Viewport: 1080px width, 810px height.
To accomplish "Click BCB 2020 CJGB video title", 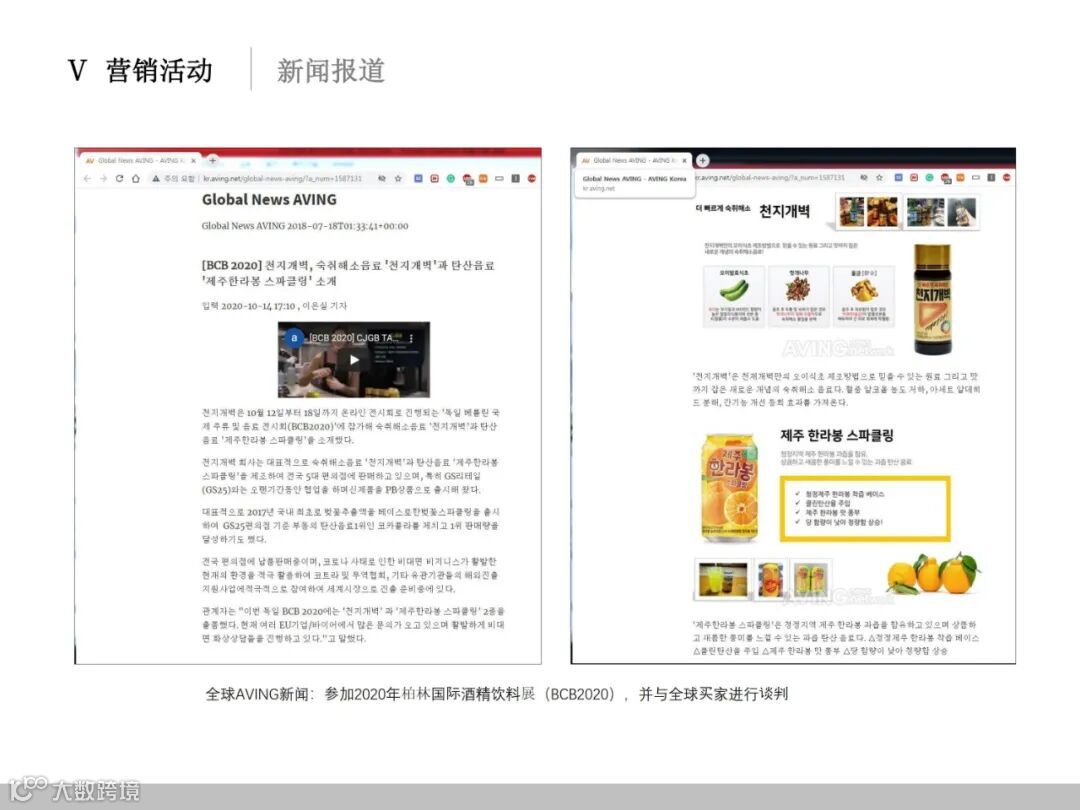I will click(x=355, y=338).
